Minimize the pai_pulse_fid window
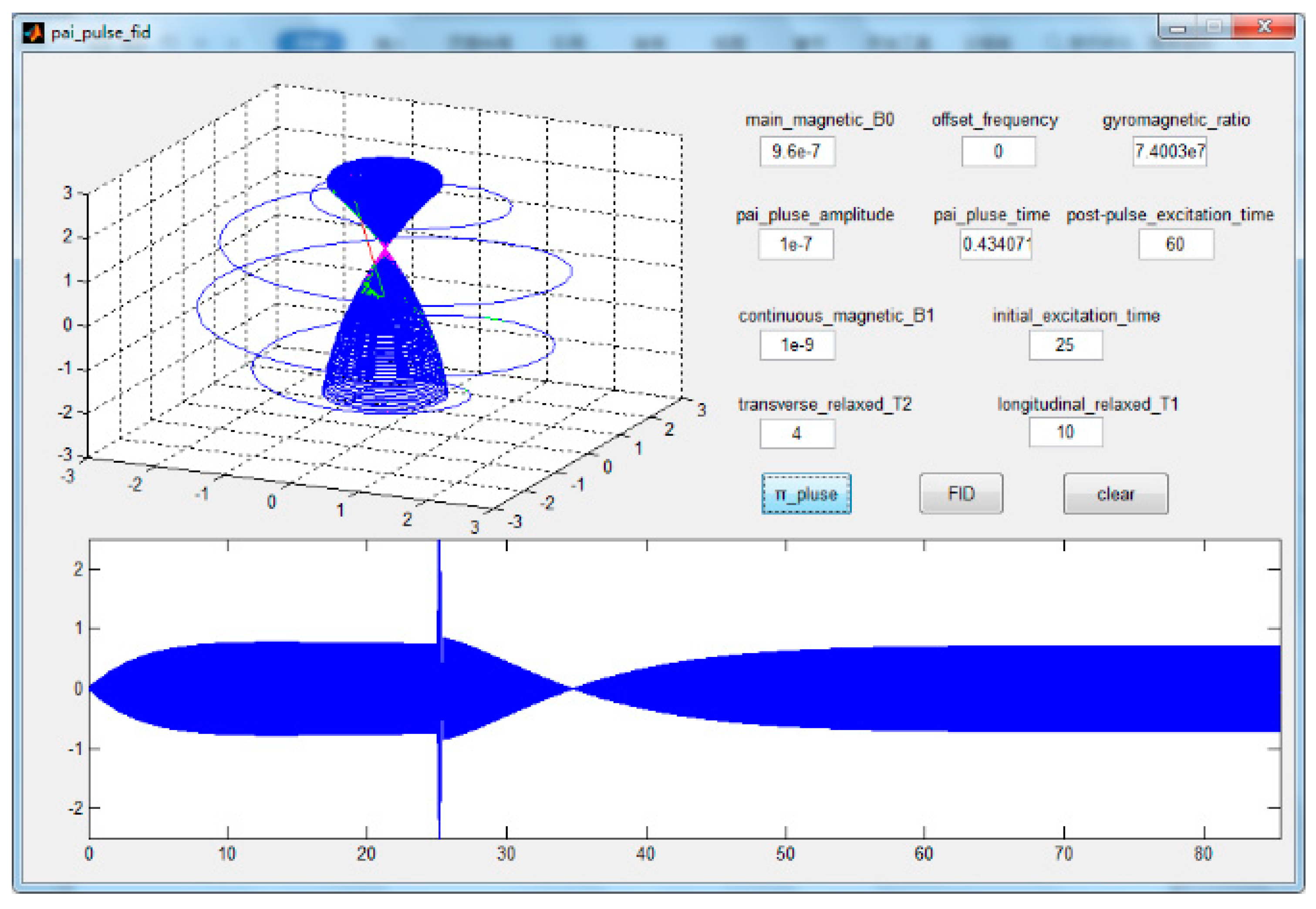1316x909 pixels. 1178,27
